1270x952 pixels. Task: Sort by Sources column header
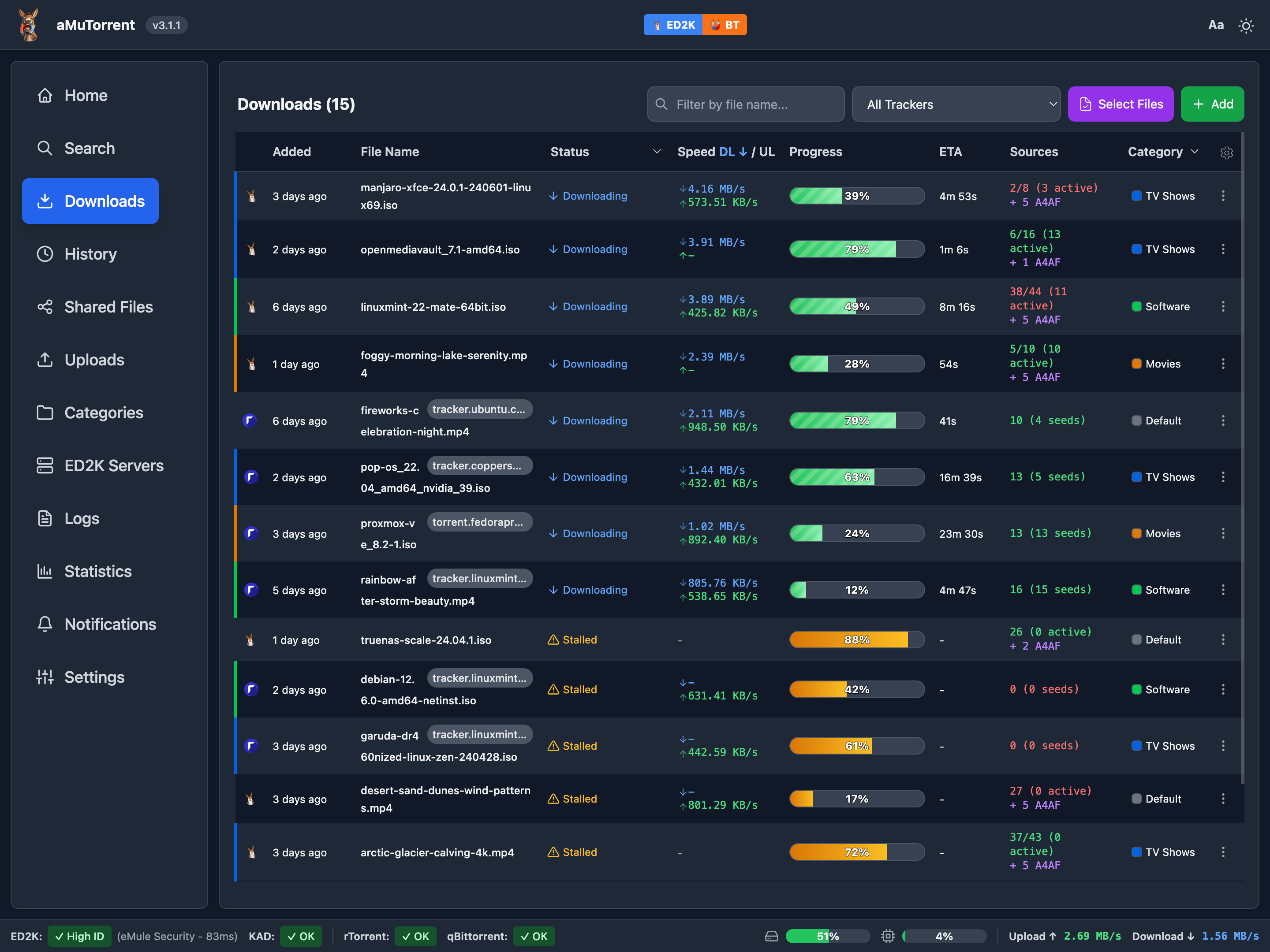(1034, 152)
